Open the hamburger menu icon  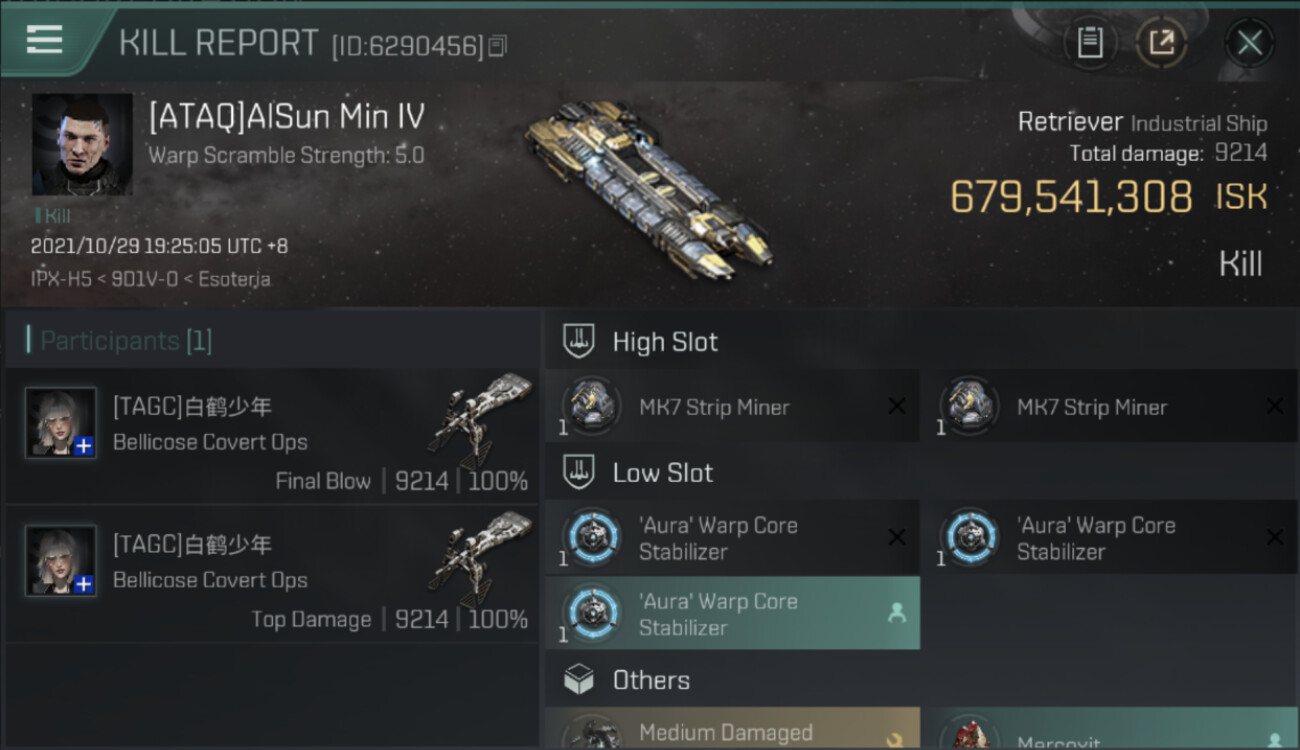(45, 40)
